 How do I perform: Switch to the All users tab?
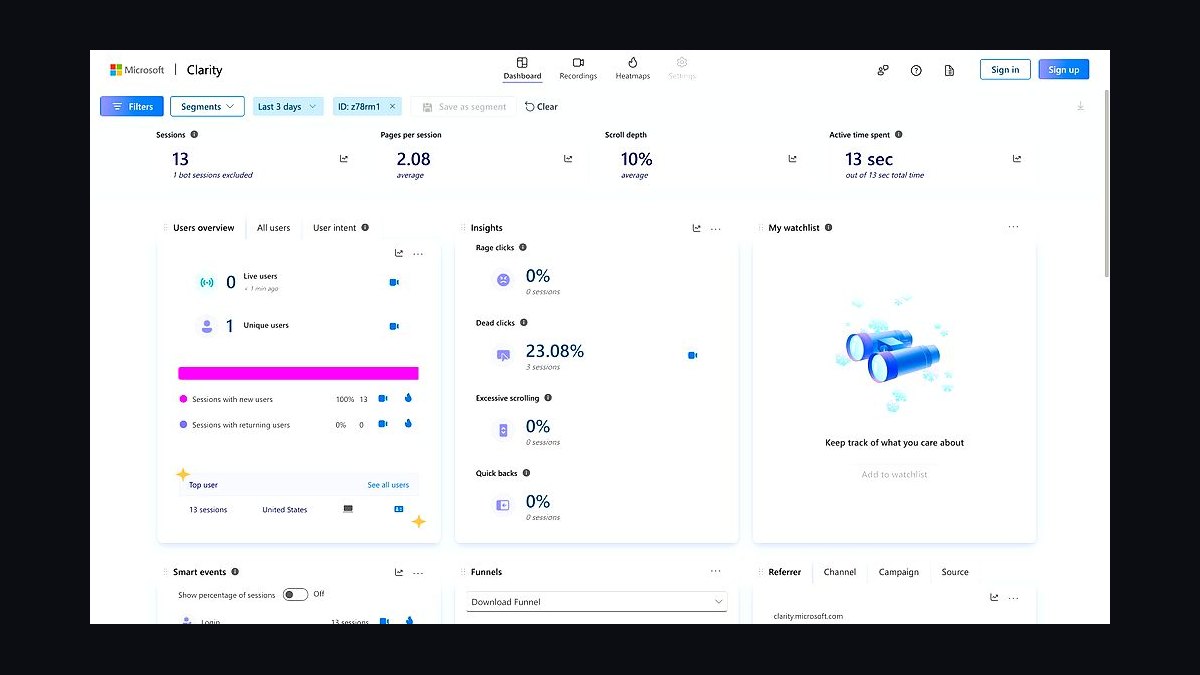[x=273, y=228]
